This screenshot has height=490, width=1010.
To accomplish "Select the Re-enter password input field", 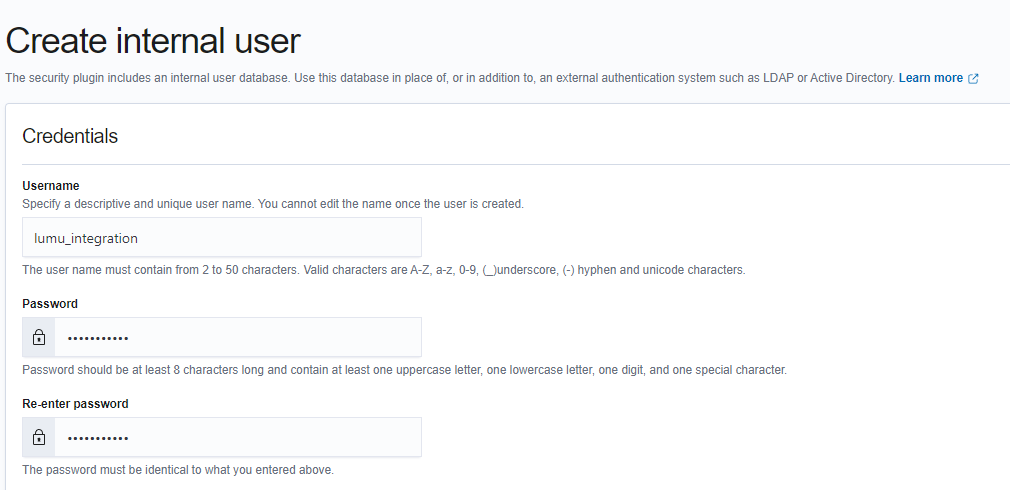I will tap(237, 438).
